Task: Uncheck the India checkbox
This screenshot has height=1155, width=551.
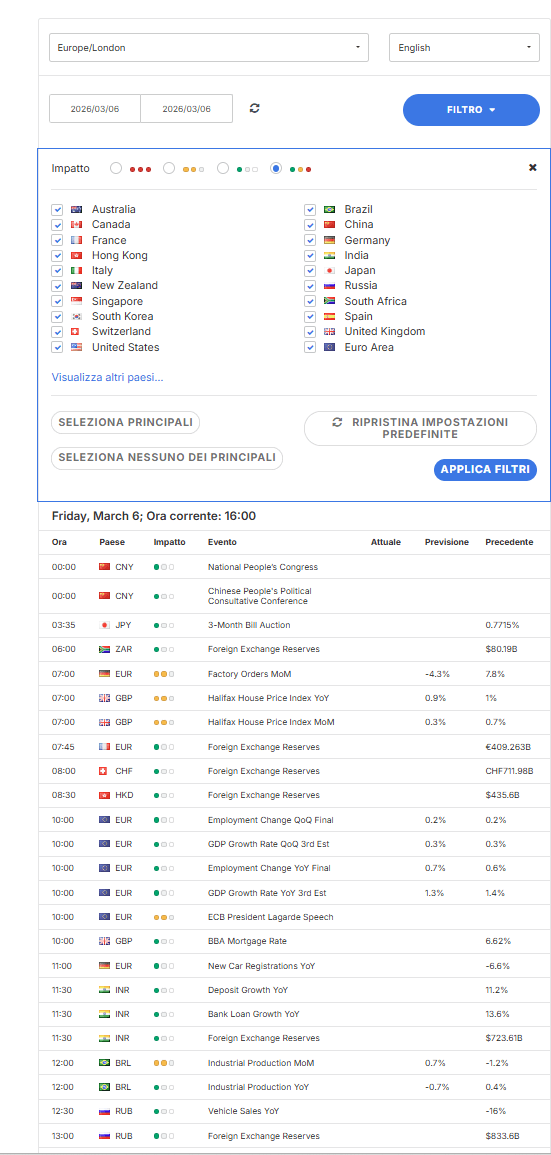Action: (310, 256)
